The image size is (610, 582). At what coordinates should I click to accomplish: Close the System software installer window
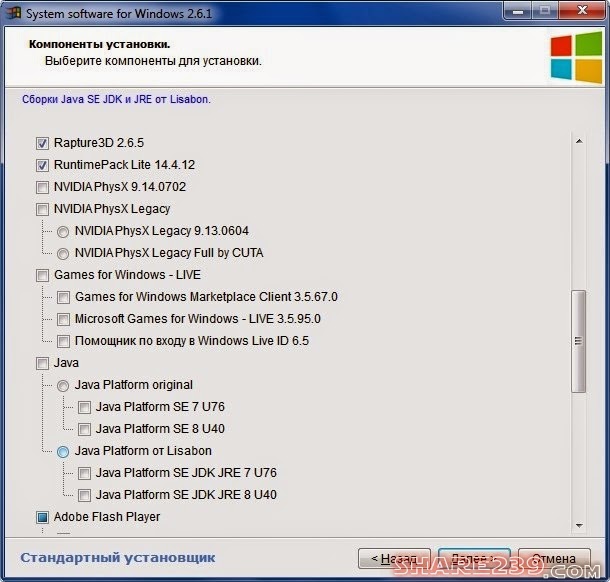pos(582,11)
